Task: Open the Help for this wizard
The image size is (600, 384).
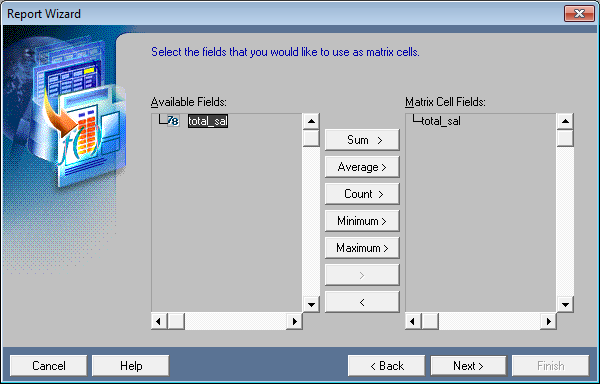Action: coord(131,366)
